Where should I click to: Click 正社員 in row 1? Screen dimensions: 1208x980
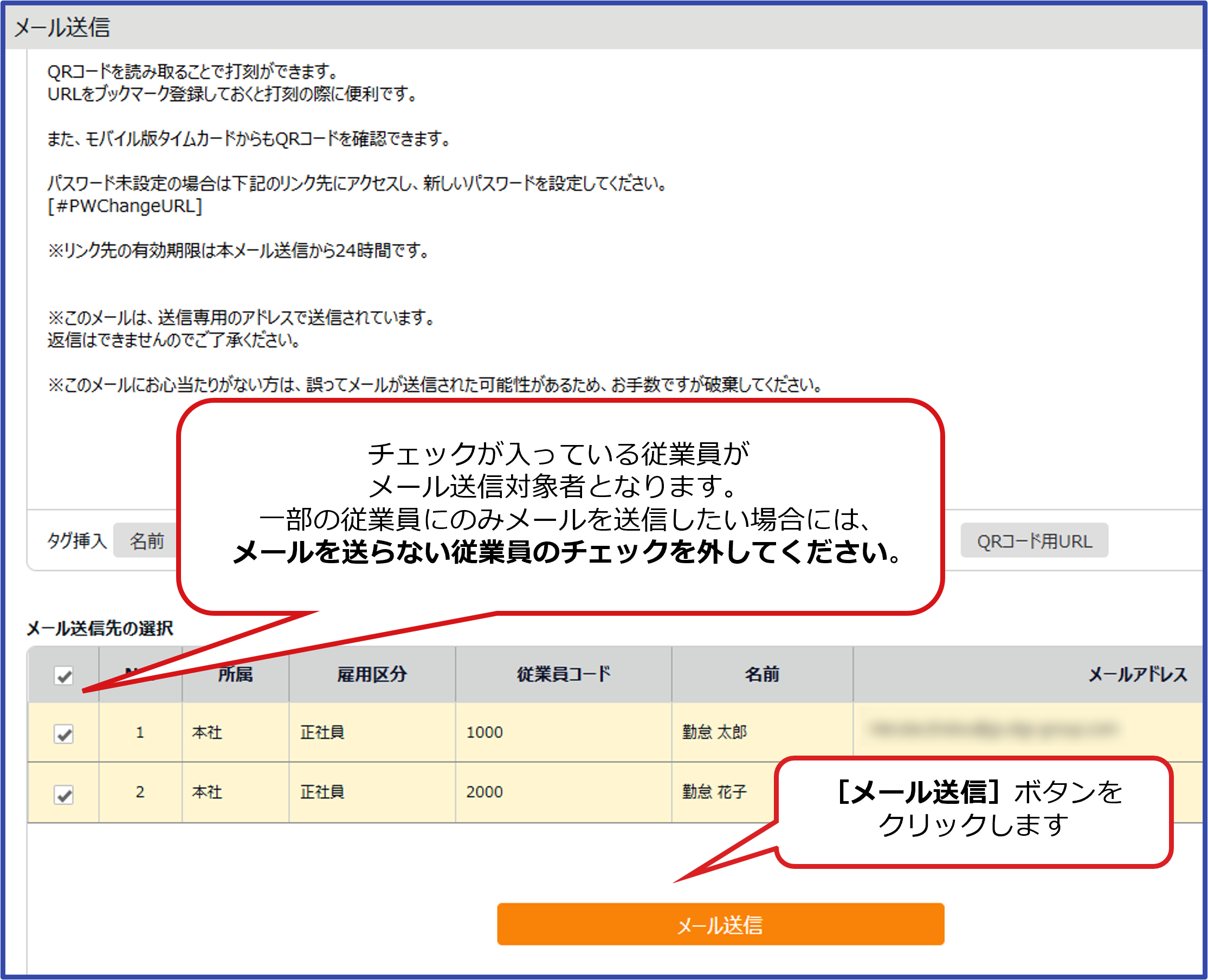tap(322, 732)
